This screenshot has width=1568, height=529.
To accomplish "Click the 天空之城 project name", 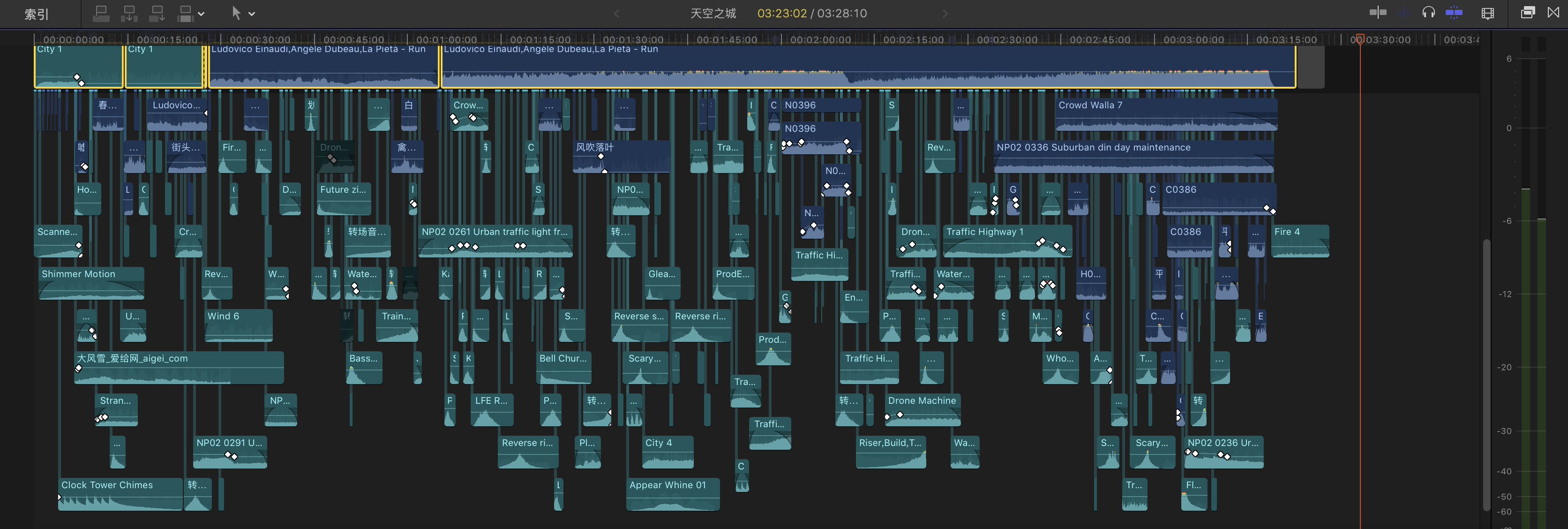I will tap(713, 14).
